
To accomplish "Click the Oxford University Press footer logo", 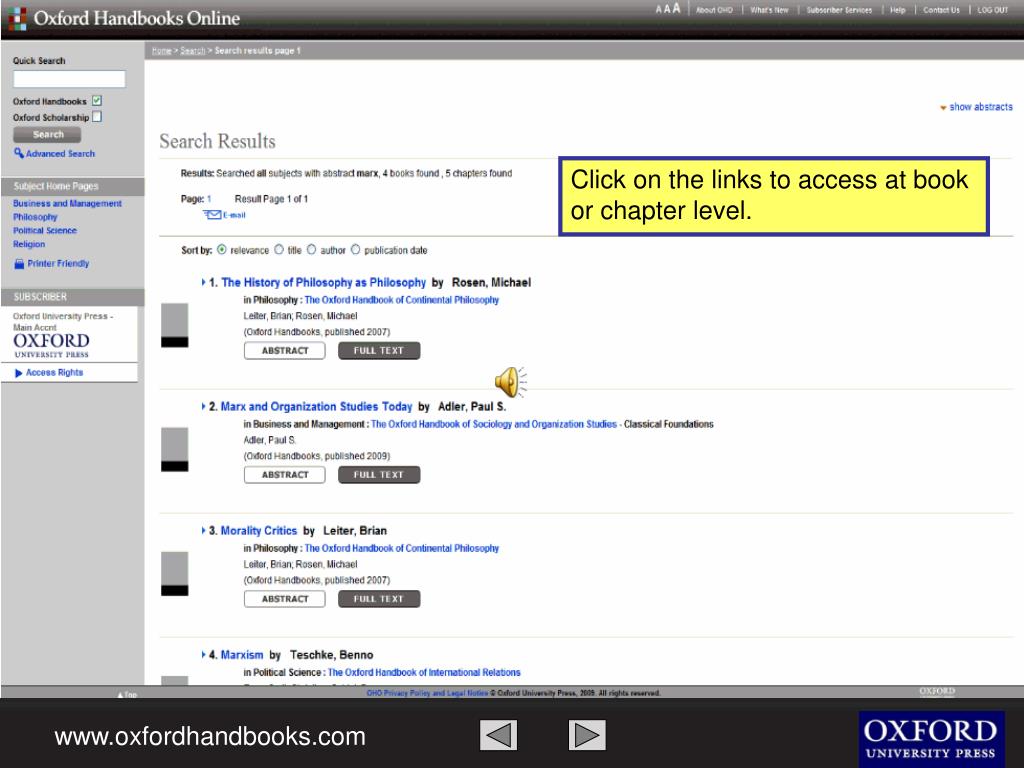I will click(931, 739).
